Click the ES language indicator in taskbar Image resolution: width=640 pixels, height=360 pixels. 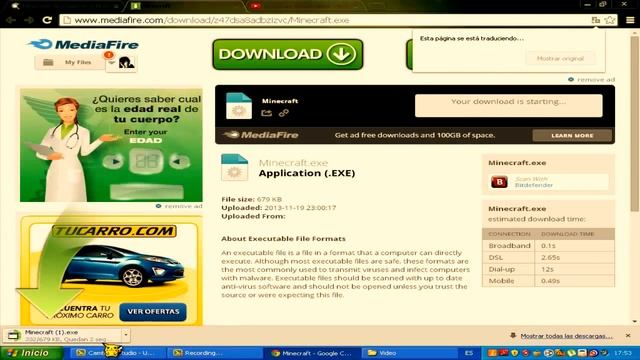(x=469, y=353)
